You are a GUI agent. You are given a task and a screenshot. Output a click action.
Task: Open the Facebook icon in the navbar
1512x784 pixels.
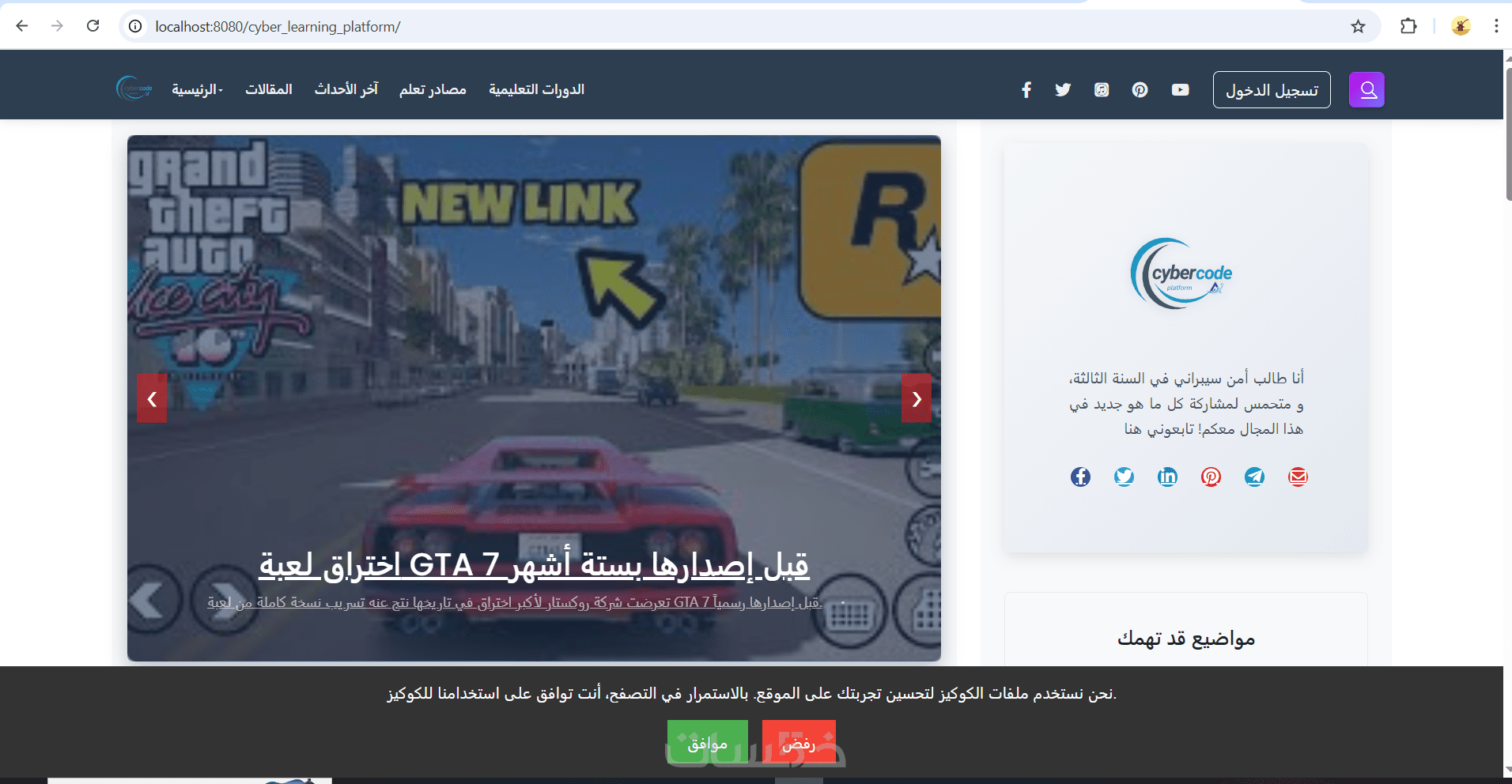(1026, 89)
